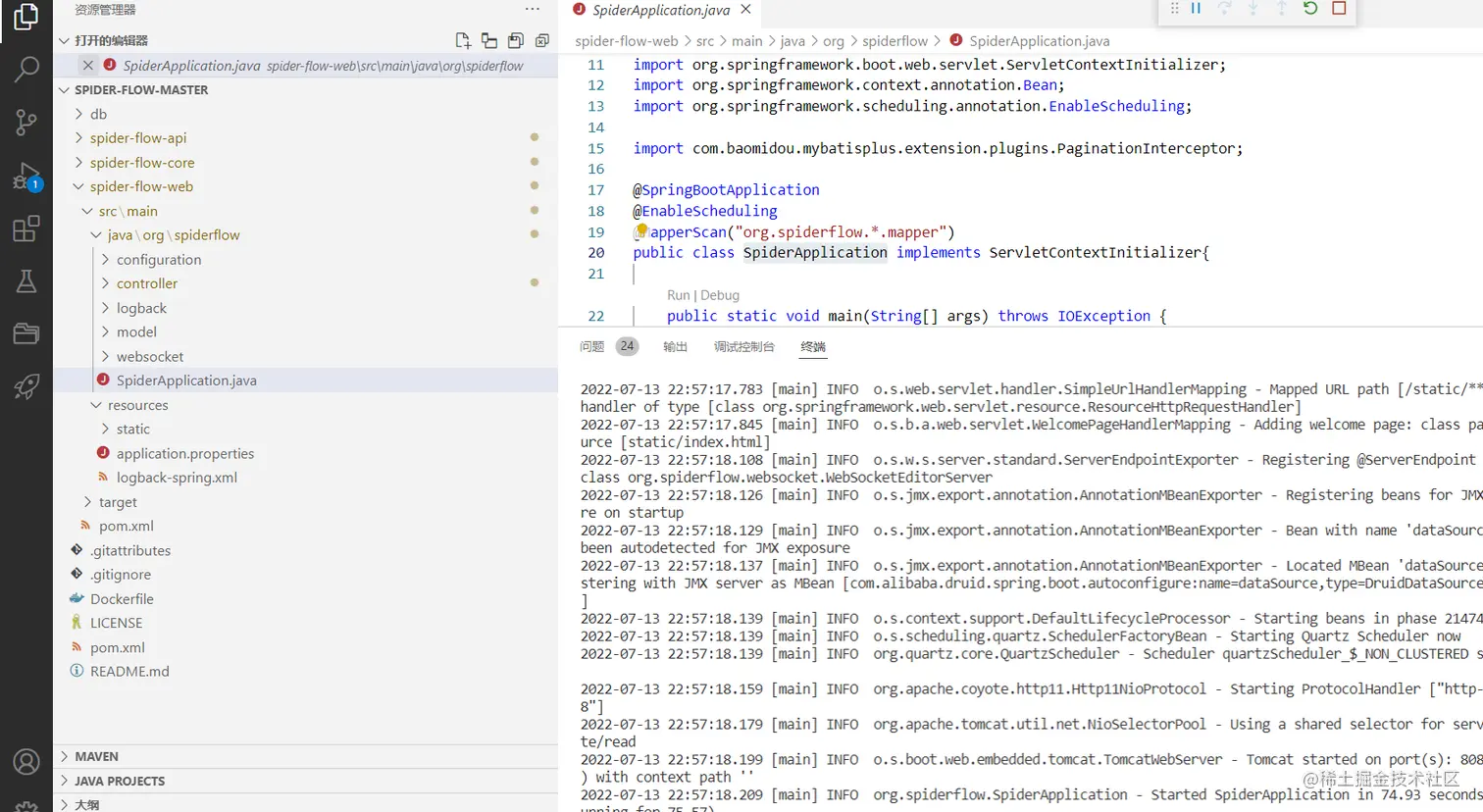Open the rocket icon view in activity bar
This screenshot has width=1483, height=812.
(x=26, y=386)
